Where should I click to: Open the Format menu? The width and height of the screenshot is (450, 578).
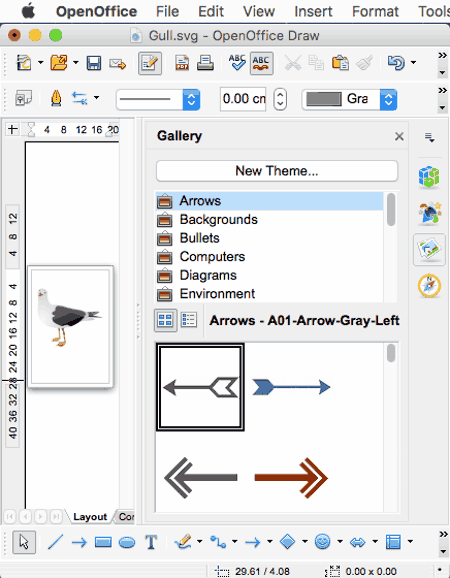click(375, 11)
